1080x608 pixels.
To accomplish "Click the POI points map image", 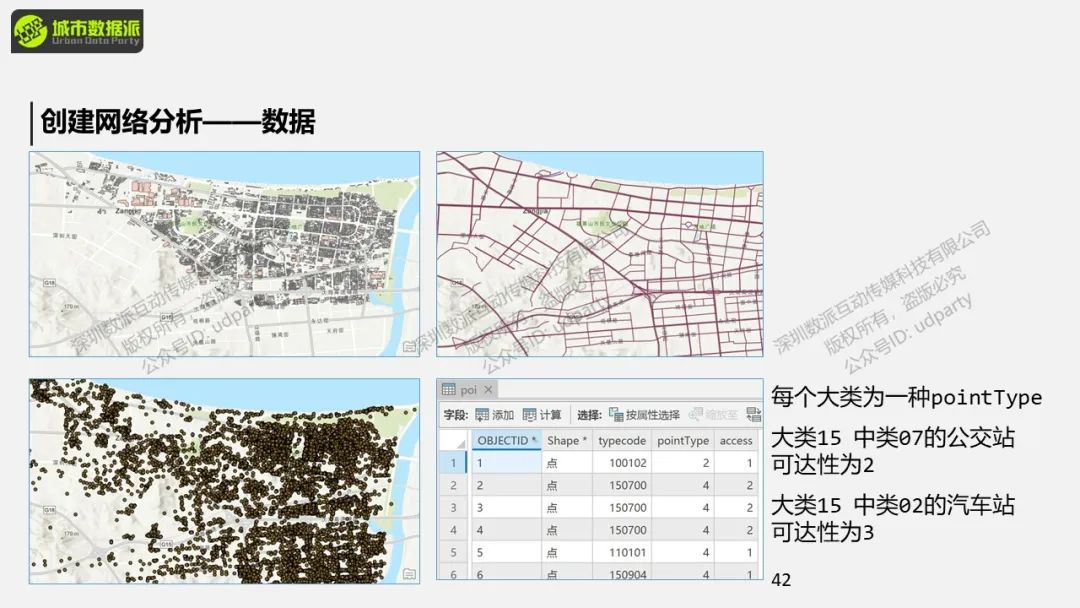I will tap(224, 481).
